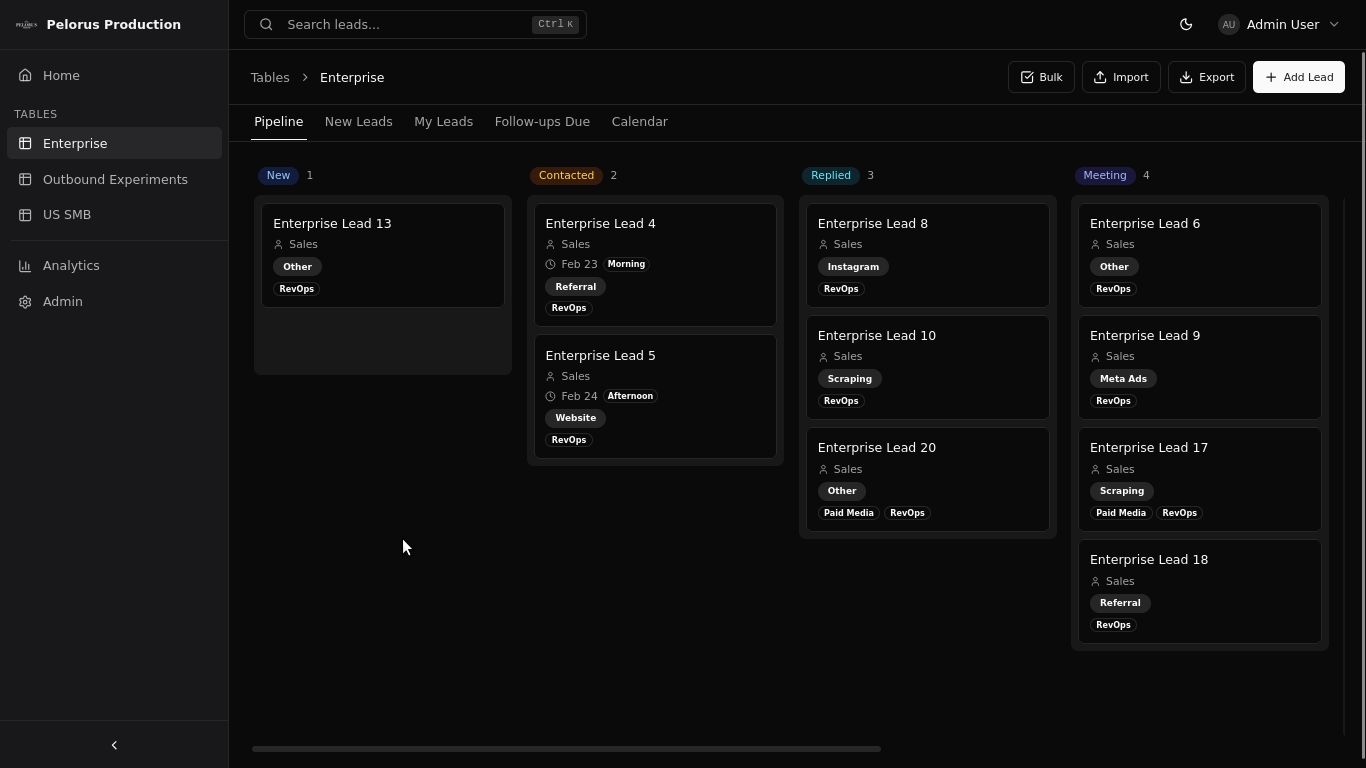Open the Enterprise Lead 9 card
This screenshot has height=768, width=1366.
tap(1200, 367)
